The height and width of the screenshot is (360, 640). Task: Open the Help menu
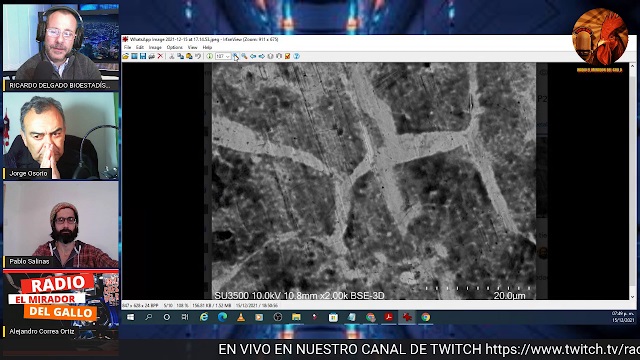click(207, 47)
